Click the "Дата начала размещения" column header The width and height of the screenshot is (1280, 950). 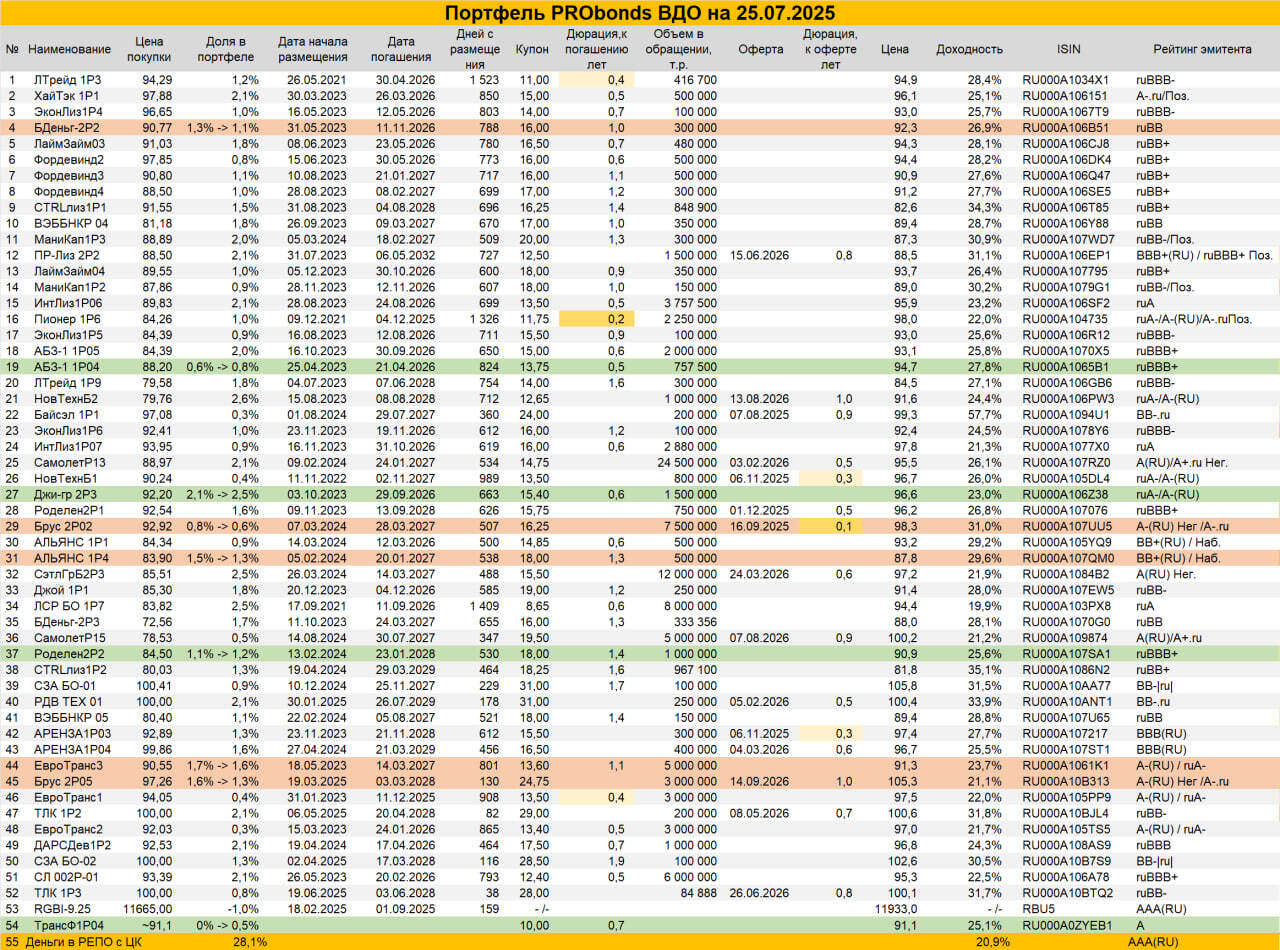(313, 49)
